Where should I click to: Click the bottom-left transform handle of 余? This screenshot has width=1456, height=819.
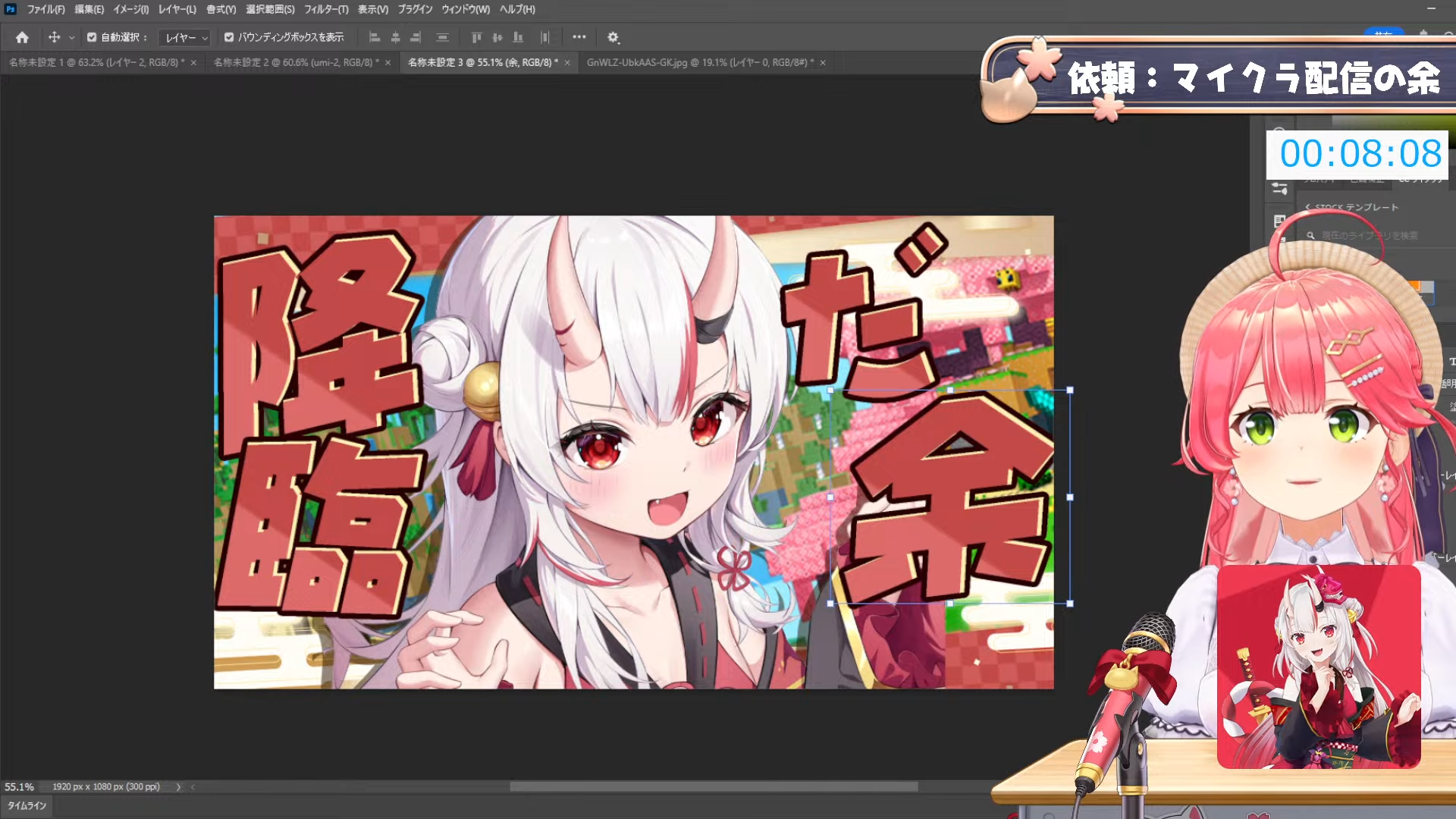pyautogui.click(x=830, y=604)
